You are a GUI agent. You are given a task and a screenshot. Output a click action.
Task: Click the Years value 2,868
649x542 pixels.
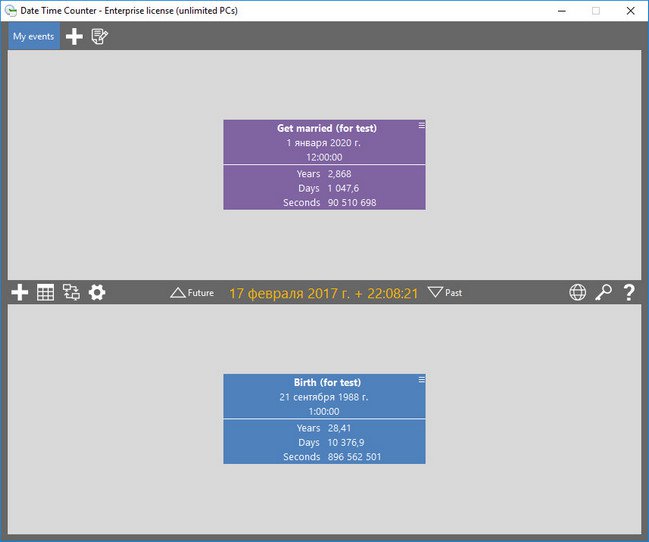click(339, 174)
